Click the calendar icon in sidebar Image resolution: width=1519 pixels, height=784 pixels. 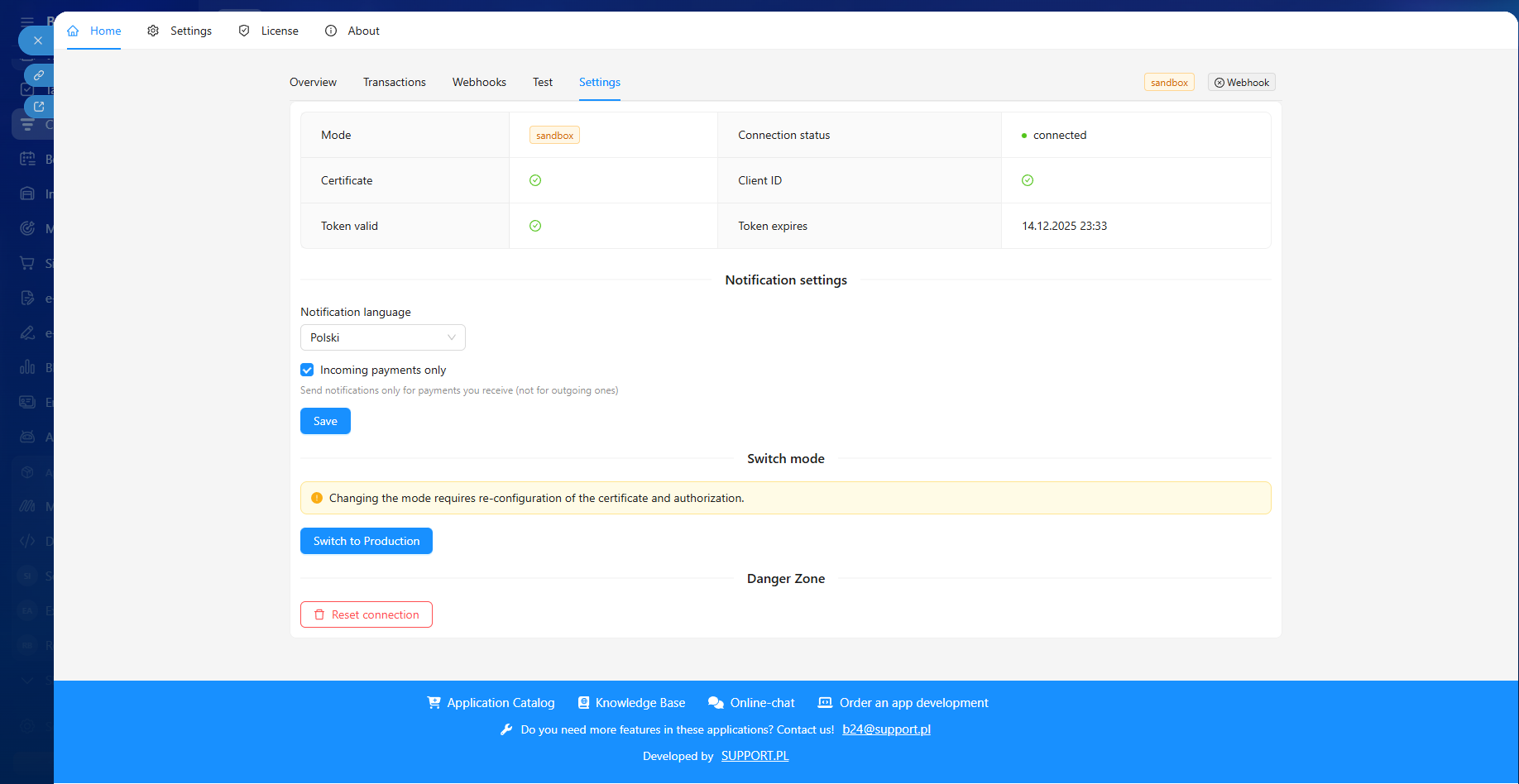pos(27,159)
